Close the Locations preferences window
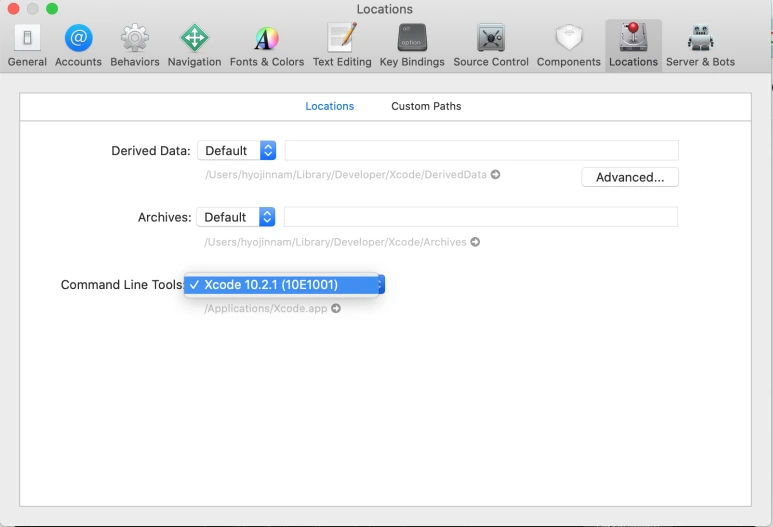This screenshot has width=773, height=527. [13, 8]
